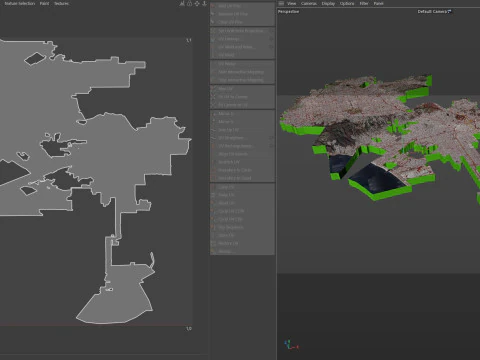Viewport: 480px width, 360px height.
Task: Open options gear for UV Unwrap
Action: point(271,39)
